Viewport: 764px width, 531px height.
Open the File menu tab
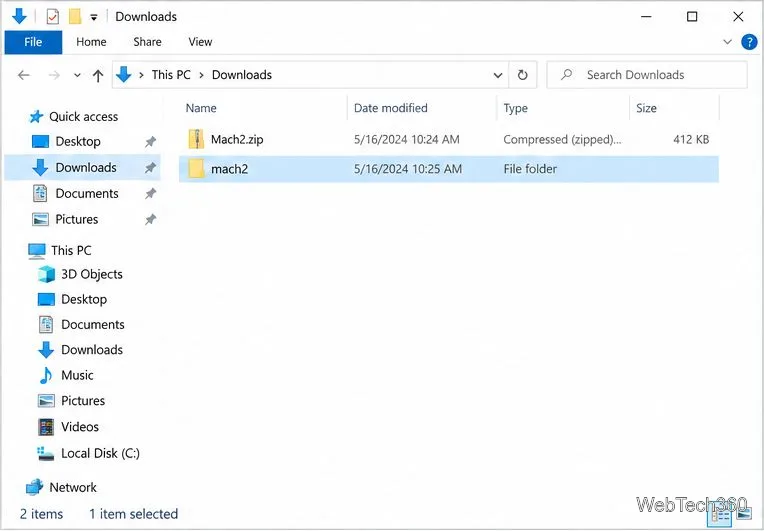(33, 42)
